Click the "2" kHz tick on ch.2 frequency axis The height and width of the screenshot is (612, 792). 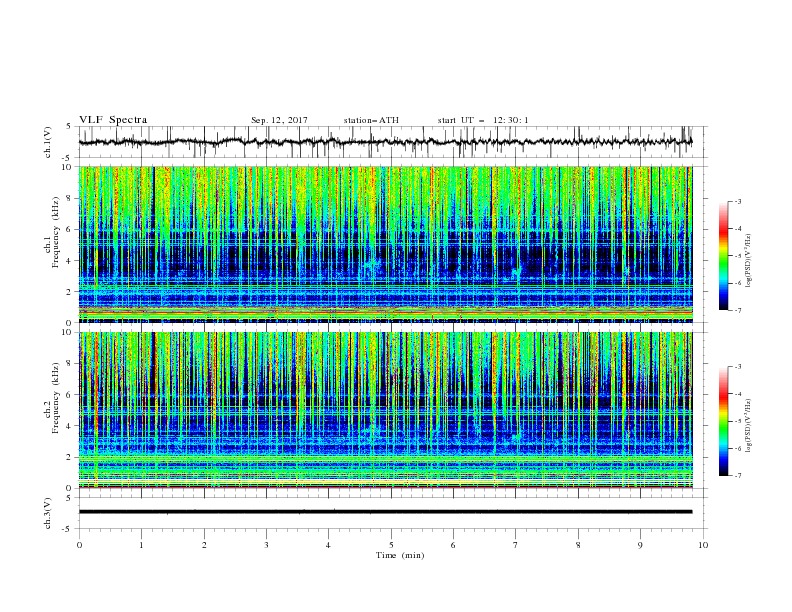coord(71,457)
